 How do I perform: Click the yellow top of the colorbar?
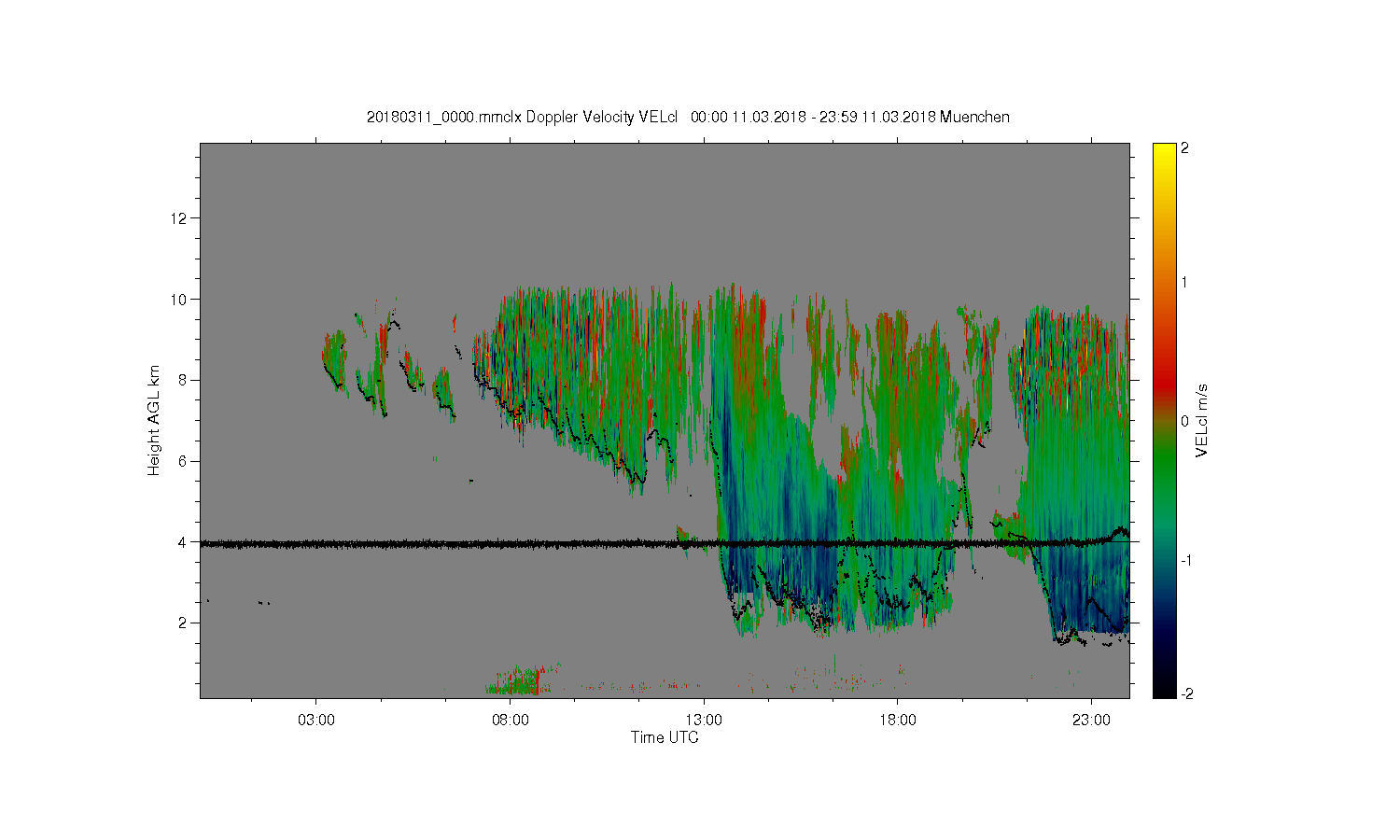[x=1164, y=154]
